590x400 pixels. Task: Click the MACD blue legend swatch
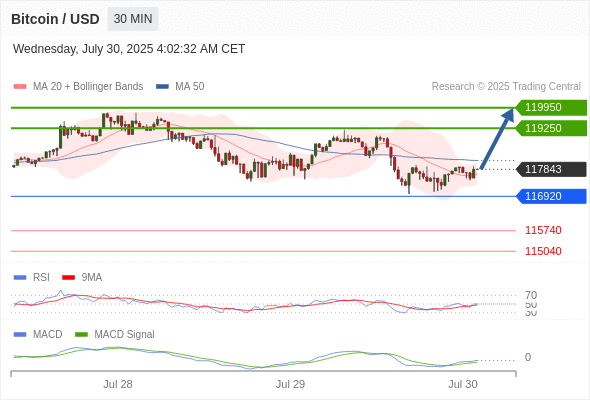point(20,335)
